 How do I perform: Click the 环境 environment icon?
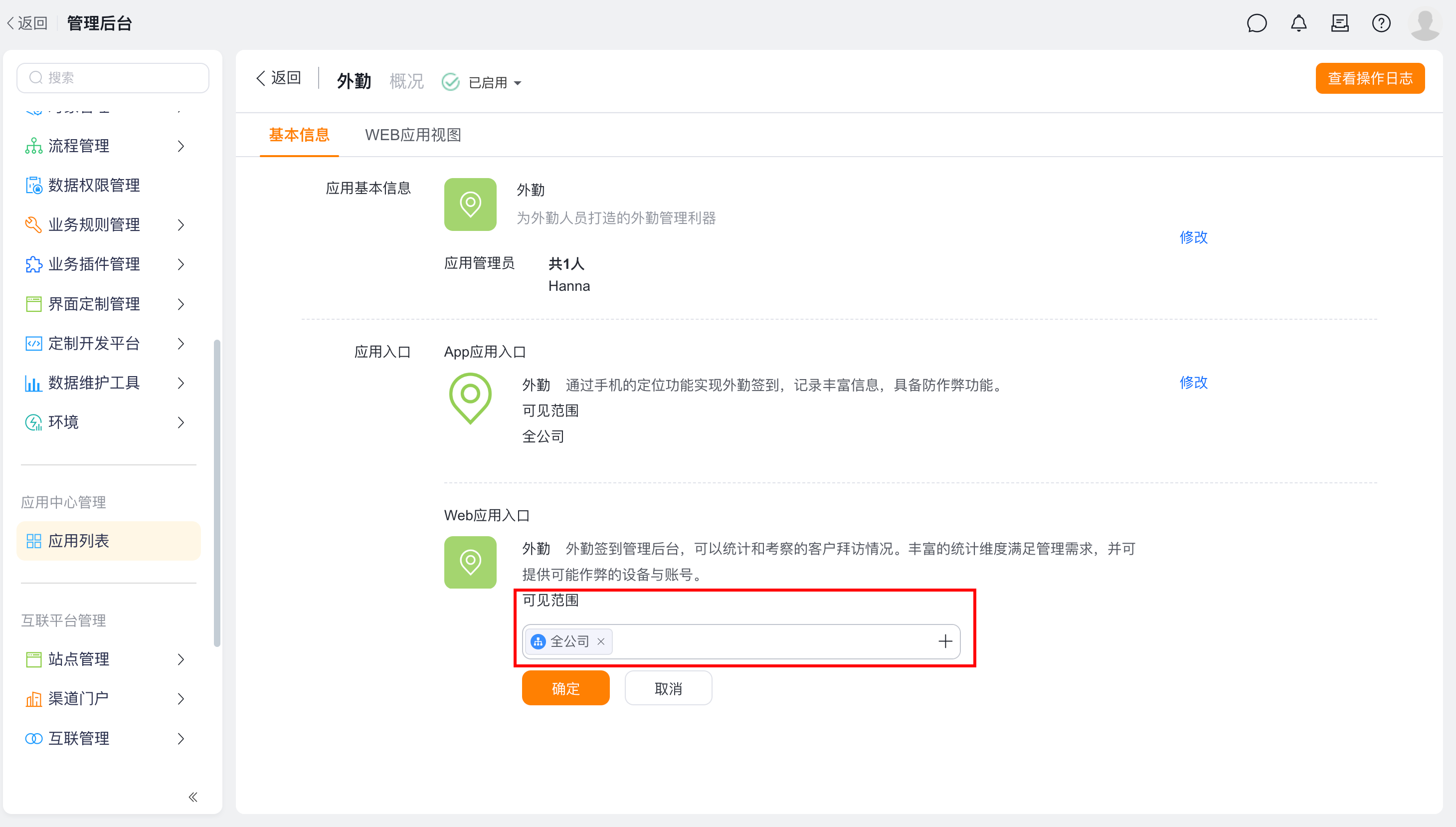coord(33,422)
